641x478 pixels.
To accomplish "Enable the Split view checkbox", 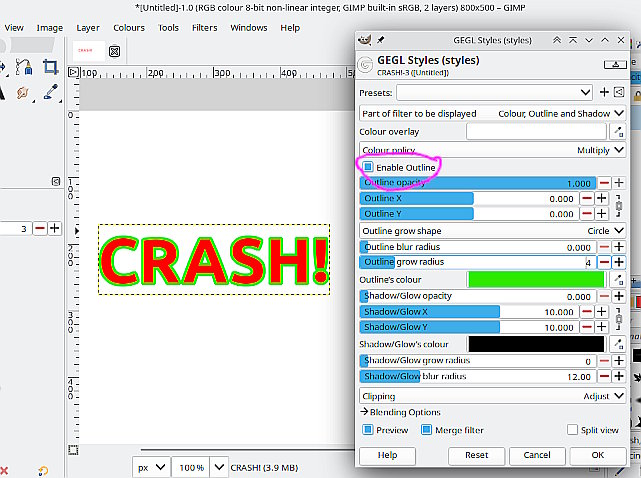I will [x=573, y=430].
